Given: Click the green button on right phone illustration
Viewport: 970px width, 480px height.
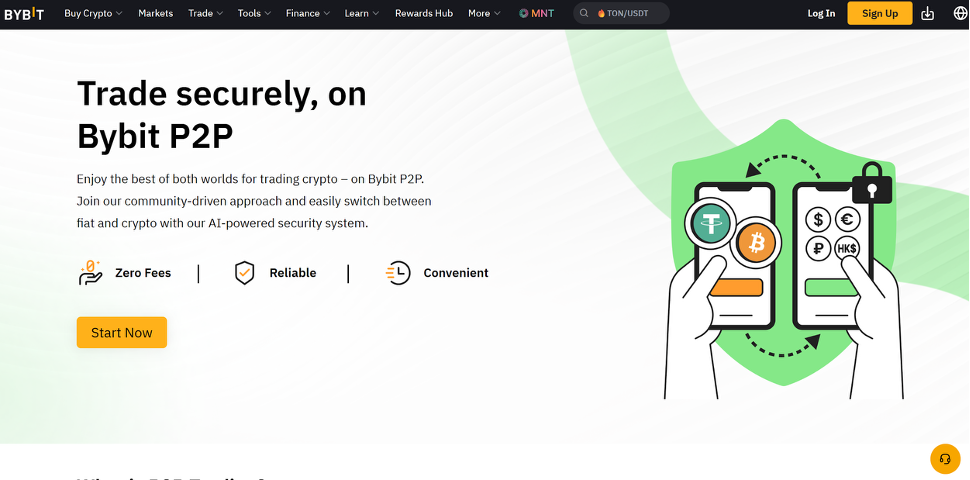Looking at the screenshot, I should pyautogui.click(x=832, y=288).
